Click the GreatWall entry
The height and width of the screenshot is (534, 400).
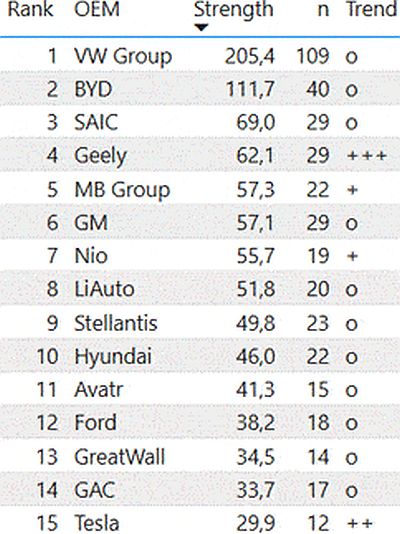(x=119, y=456)
